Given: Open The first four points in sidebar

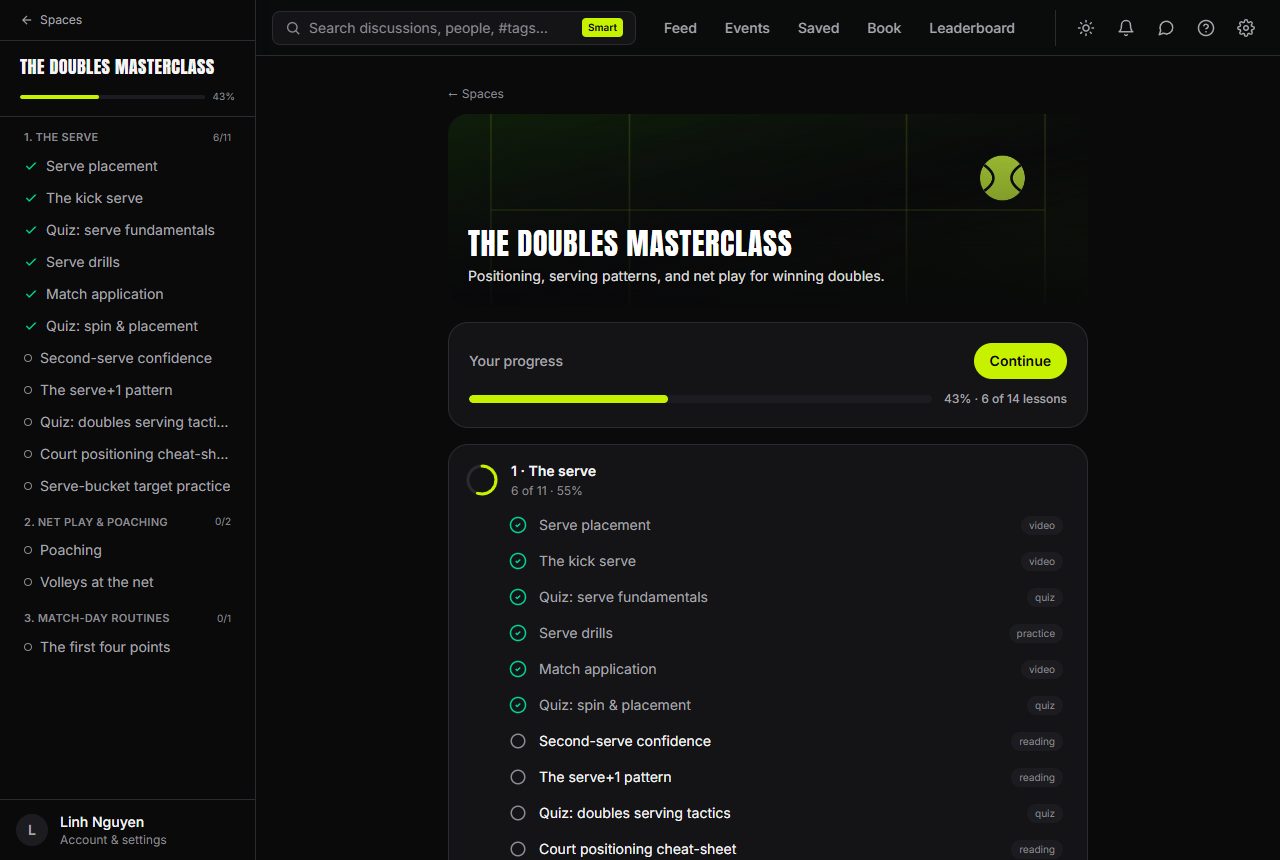Looking at the screenshot, I should point(127,647).
